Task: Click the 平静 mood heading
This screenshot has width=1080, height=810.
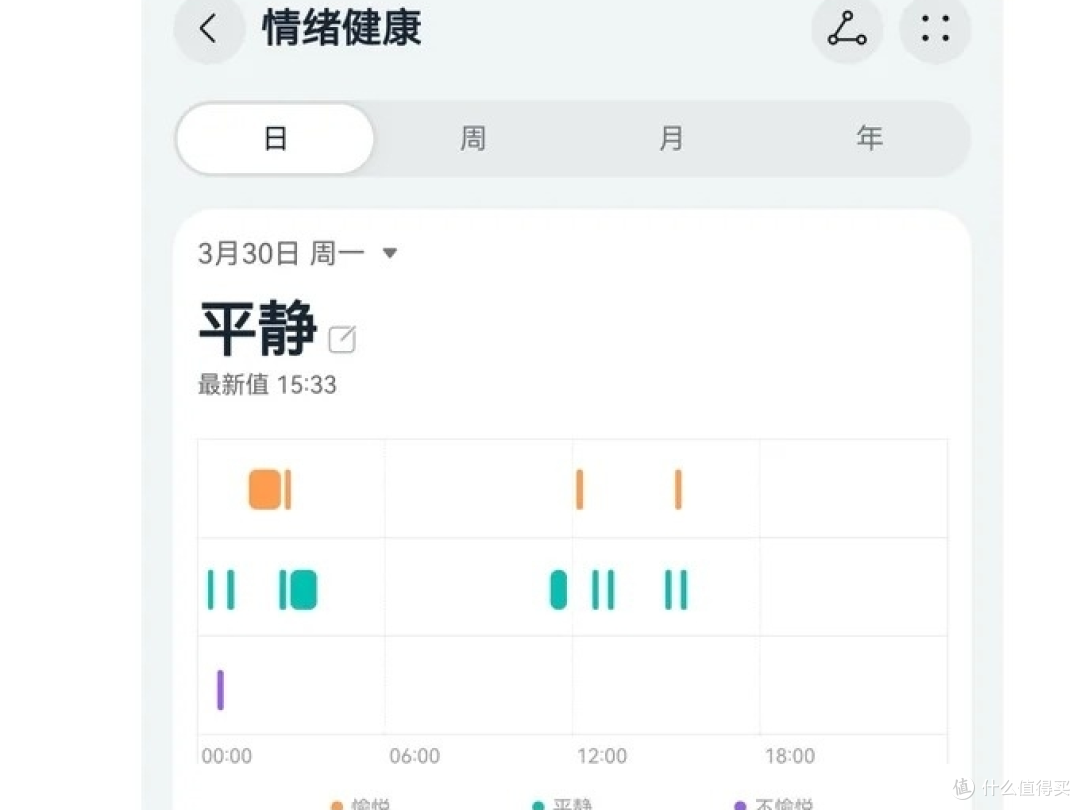Action: [x=258, y=328]
